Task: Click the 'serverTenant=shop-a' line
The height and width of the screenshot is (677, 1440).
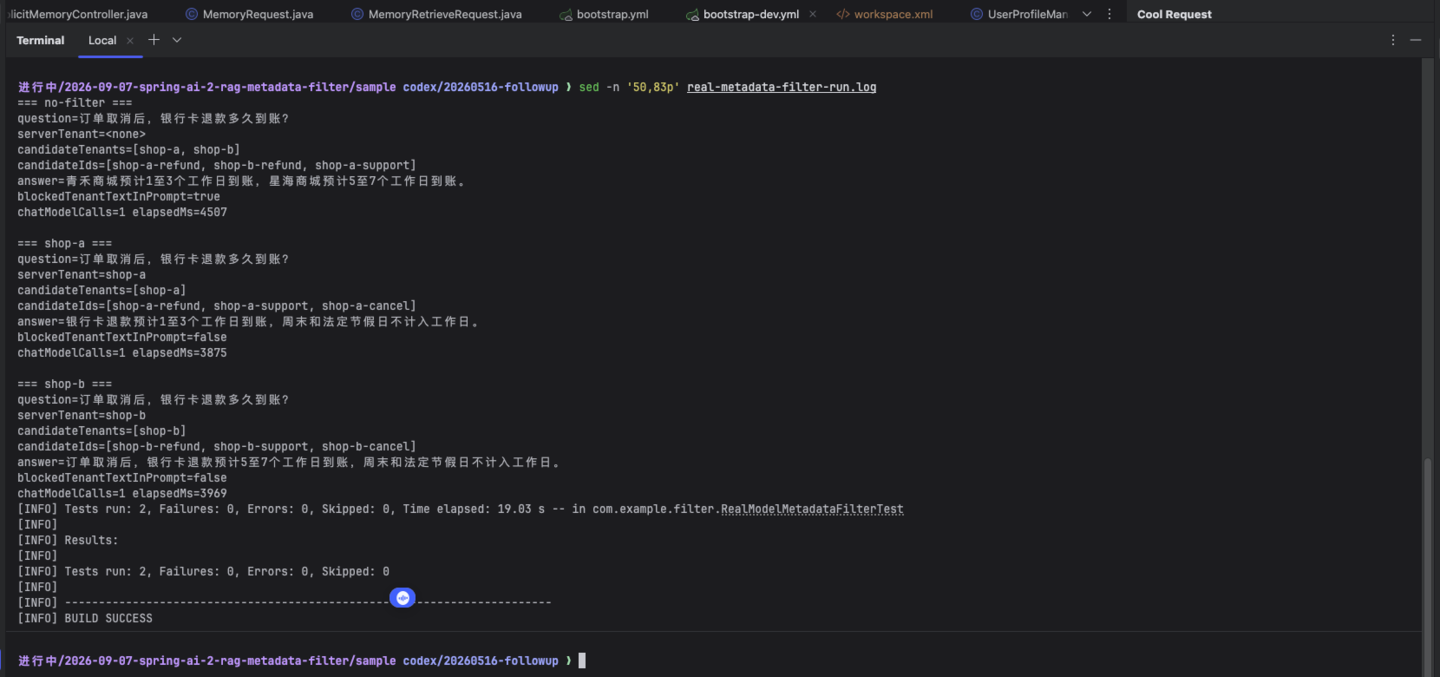Action: 81,275
